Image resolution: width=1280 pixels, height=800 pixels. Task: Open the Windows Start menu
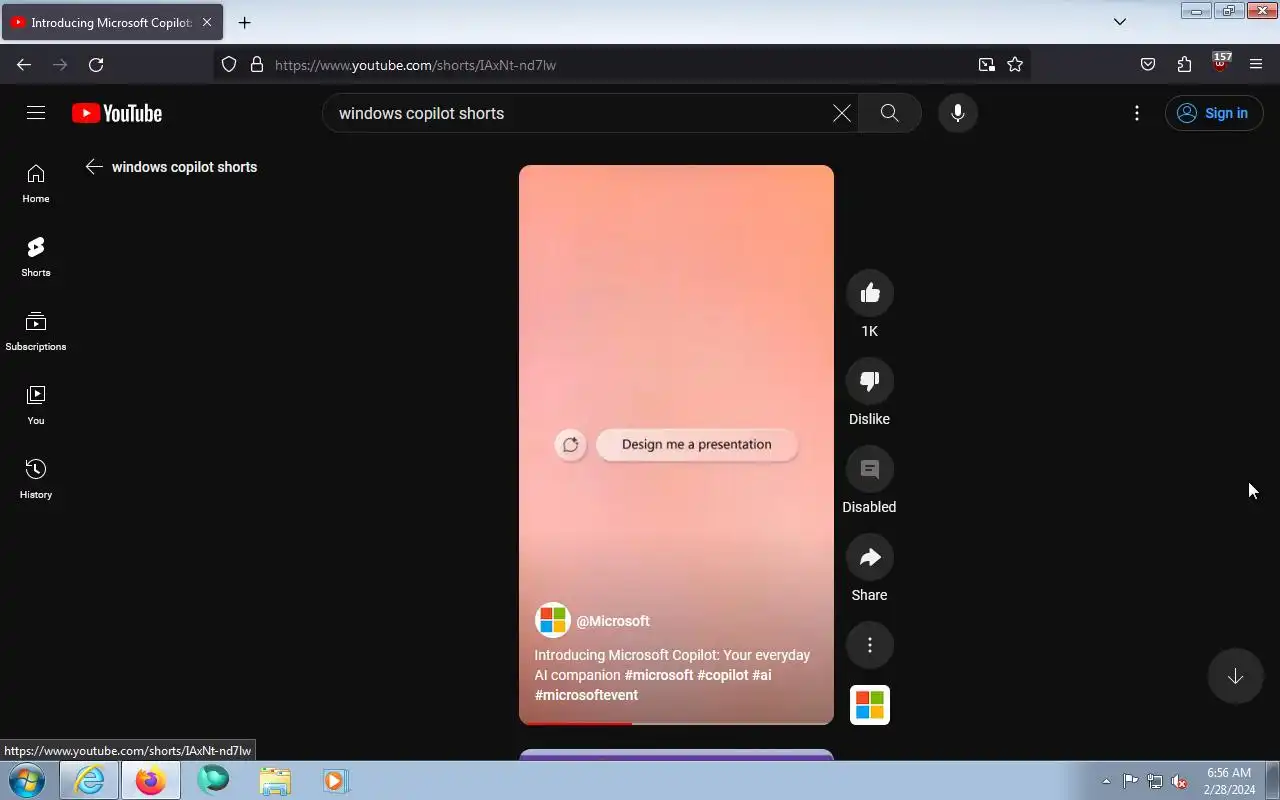click(x=27, y=780)
